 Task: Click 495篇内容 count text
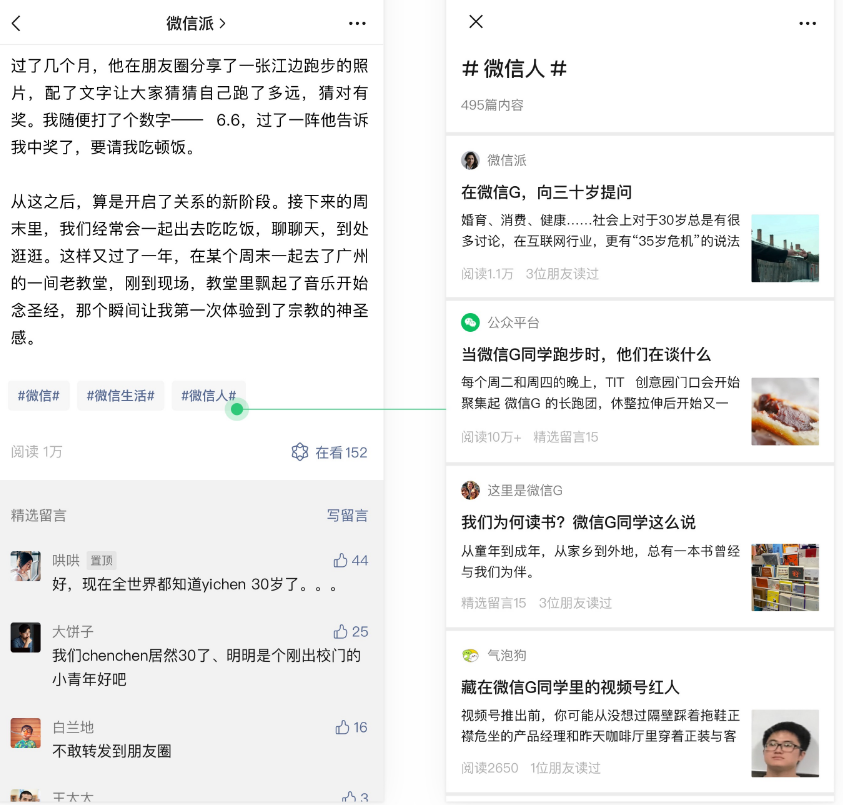pos(492,105)
